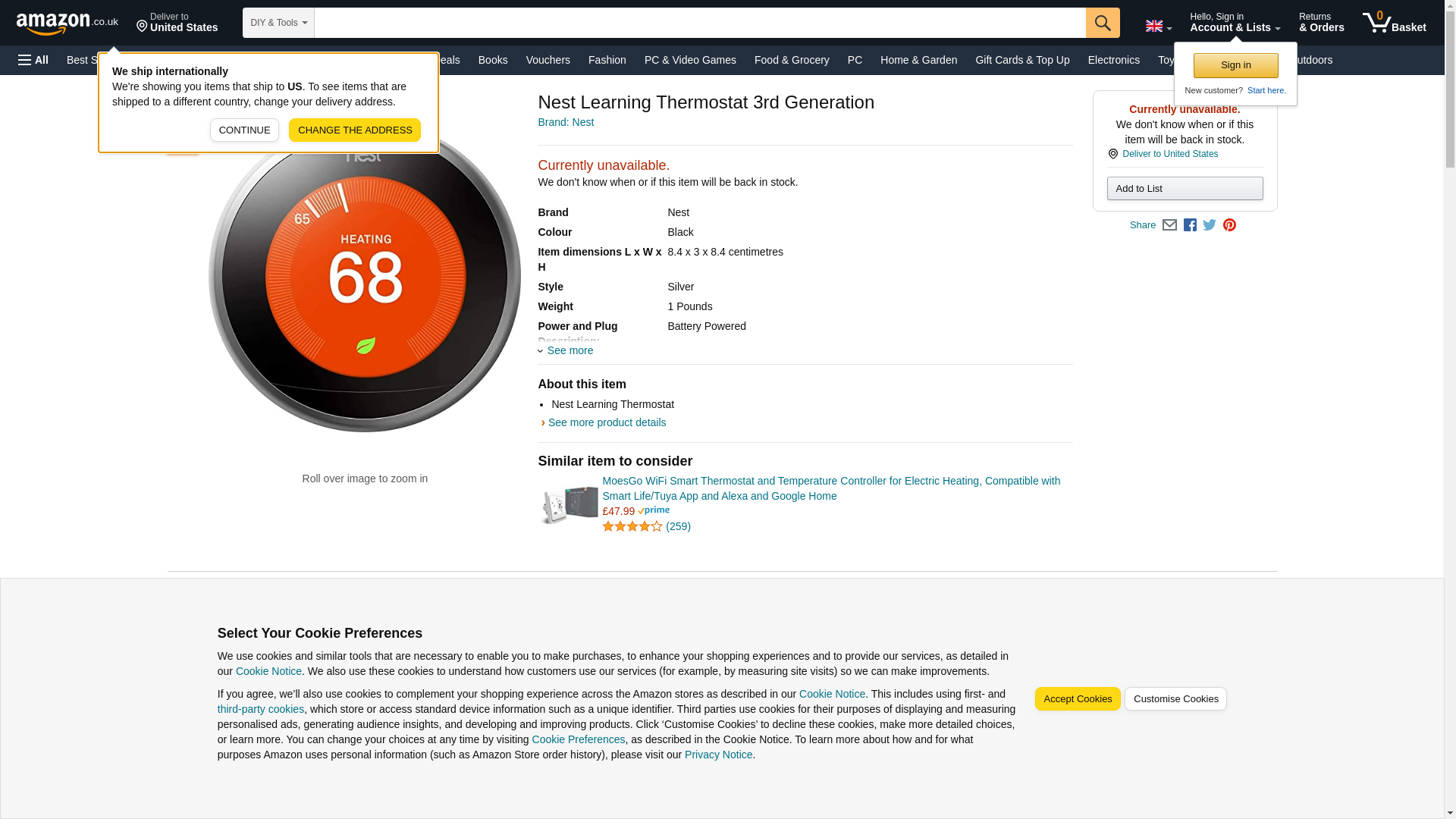Share product on Twitter icon

coord(1210,225)
